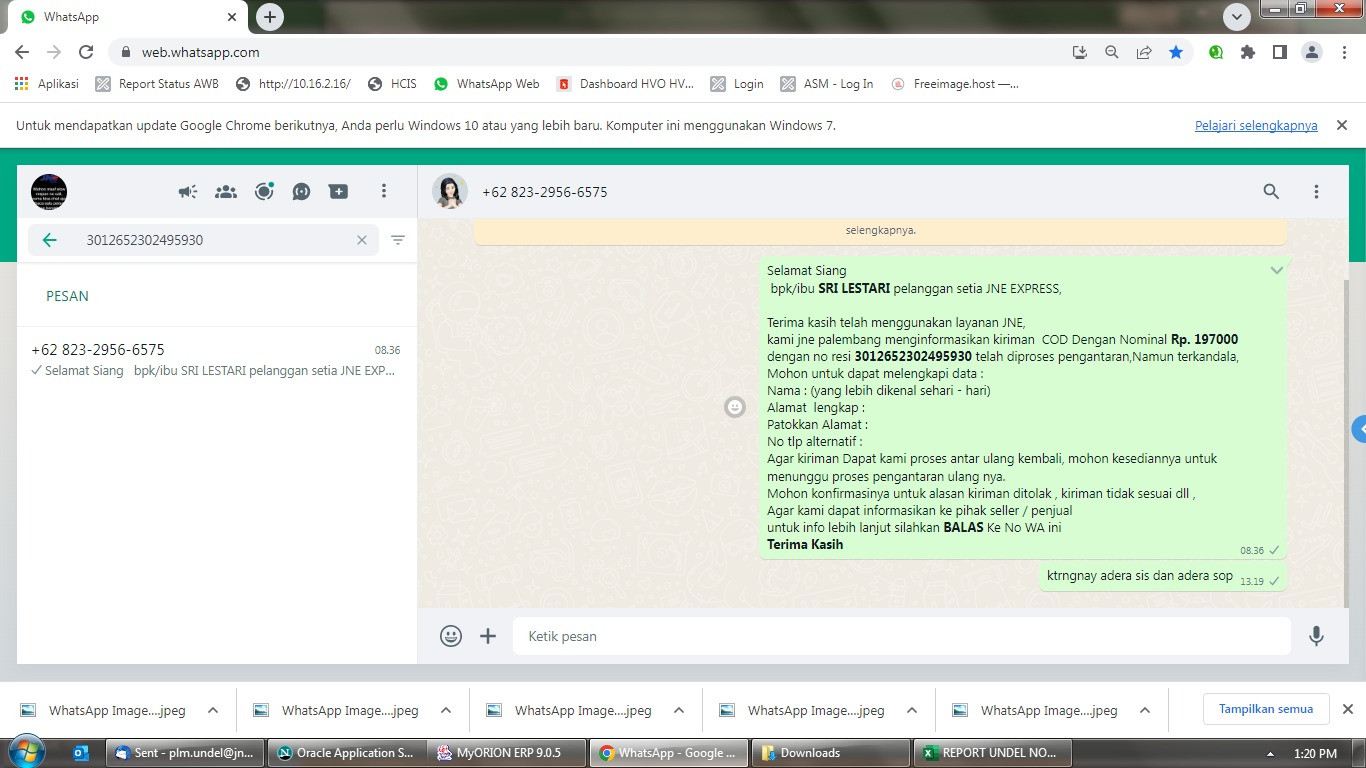The height and width of the screenshot is (768, 1366).
Task: Dismiss the Chrome update notification bar
Action: click(x=1342, y=125)
